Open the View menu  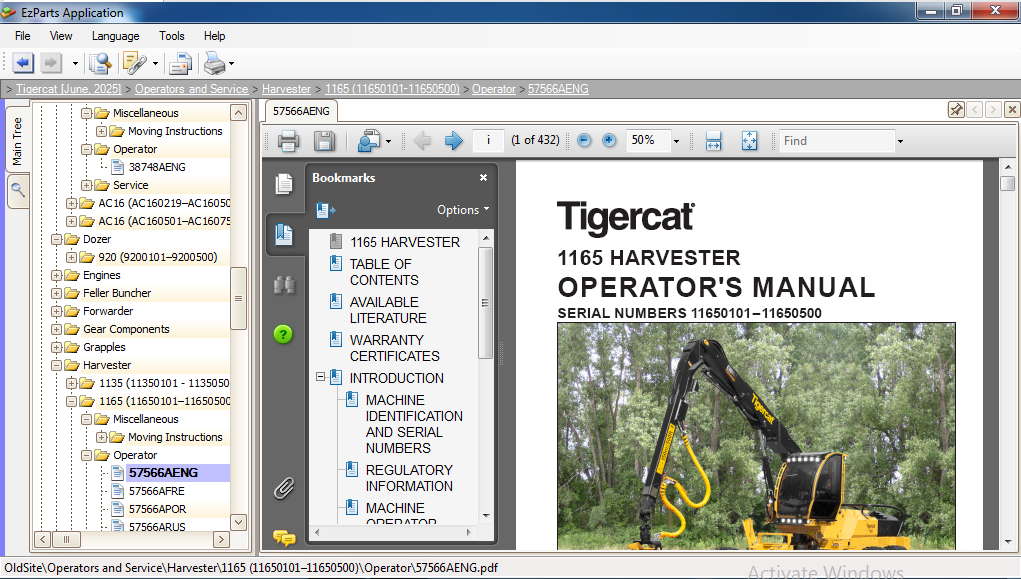(61, 36)
